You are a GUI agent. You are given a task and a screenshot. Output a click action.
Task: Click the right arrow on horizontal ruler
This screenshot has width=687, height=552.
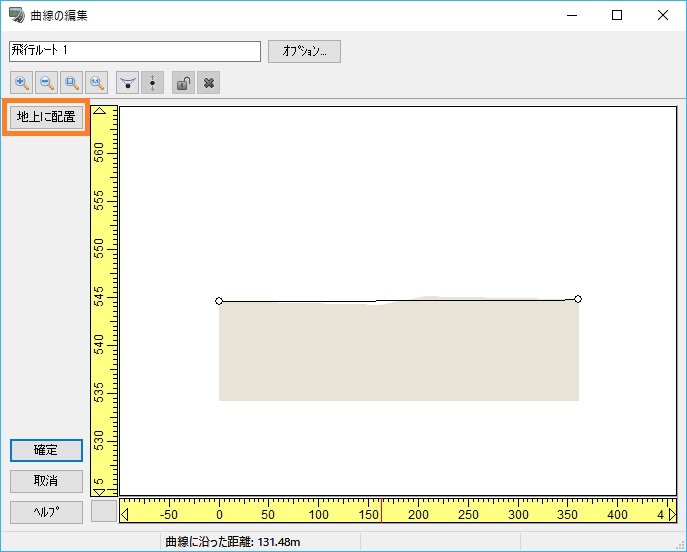pyautogui.click(x=673, y=514)
